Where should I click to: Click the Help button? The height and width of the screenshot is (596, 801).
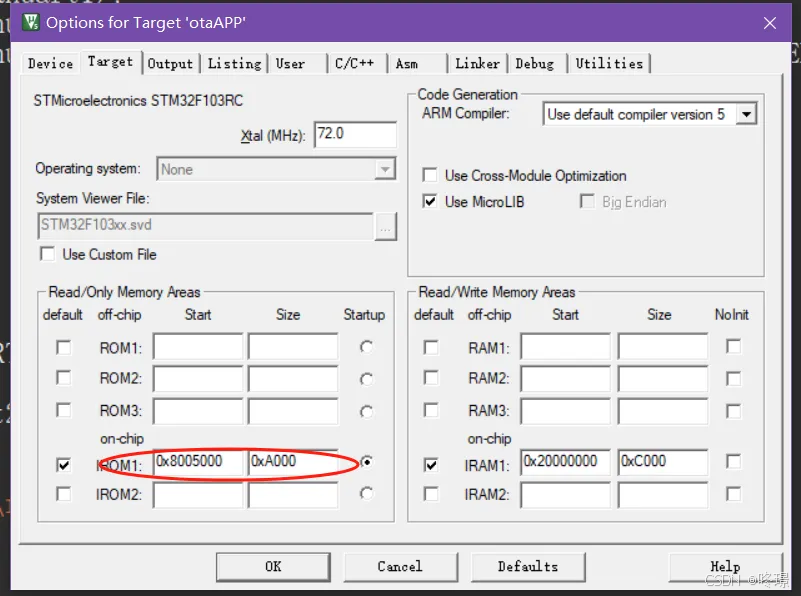tap(725, 567)
